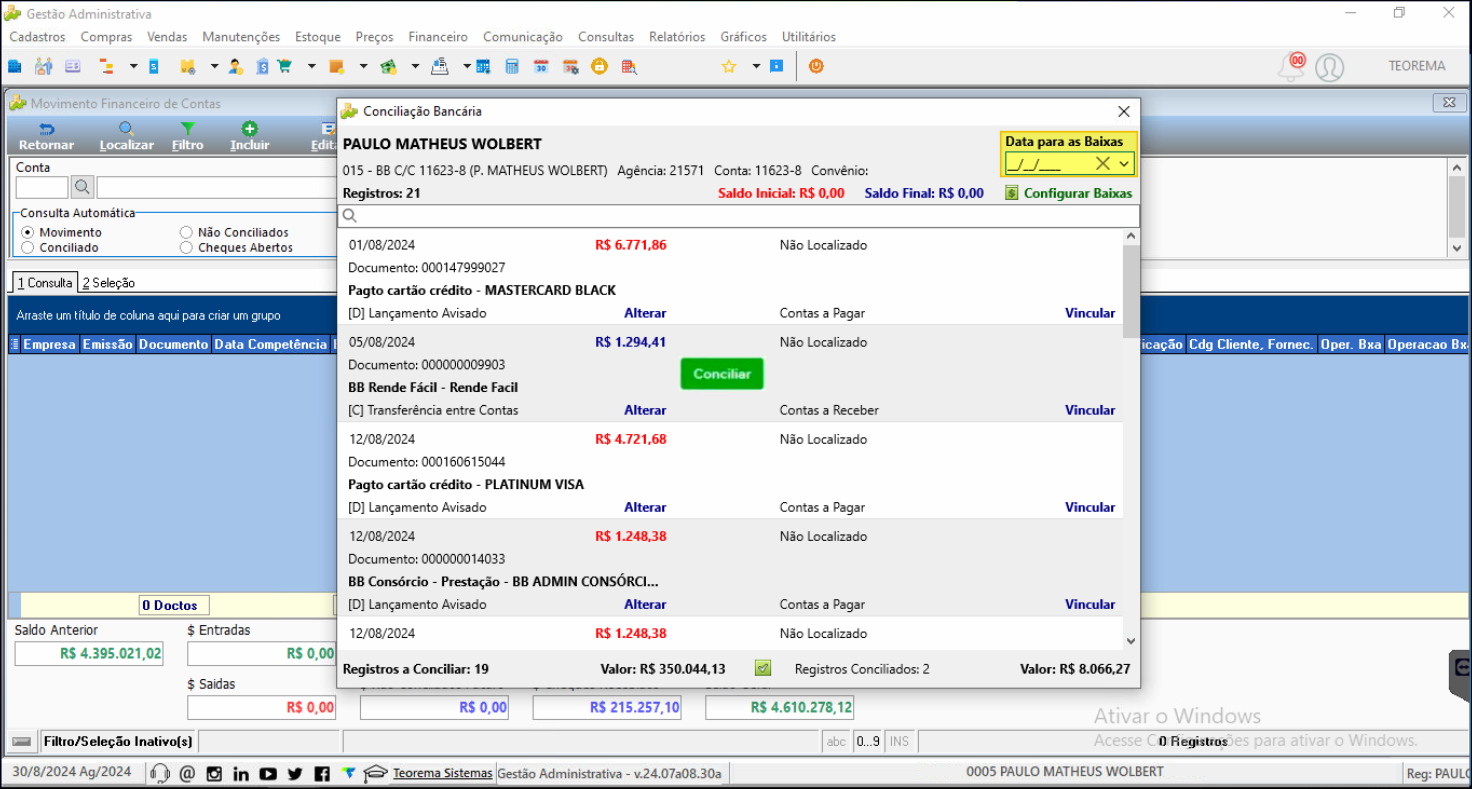Screen dimensions: 1472x789
Task: Open the calculator toolbar icon
Action: pos(512,66)
